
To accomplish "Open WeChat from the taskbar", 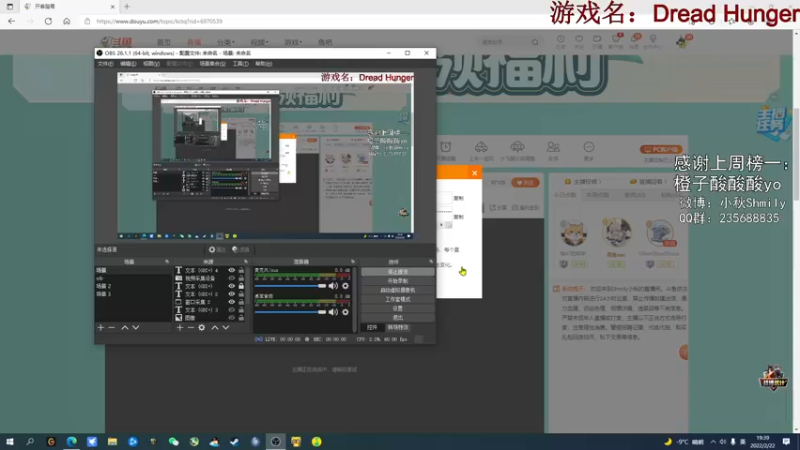I will 173,442.
